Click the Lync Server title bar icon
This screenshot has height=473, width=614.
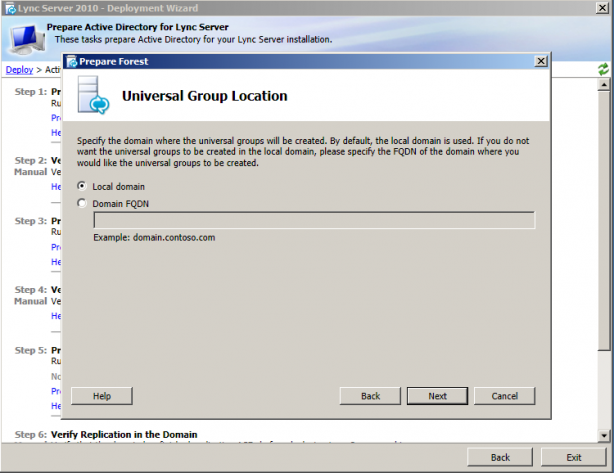[x=11, y=8]
